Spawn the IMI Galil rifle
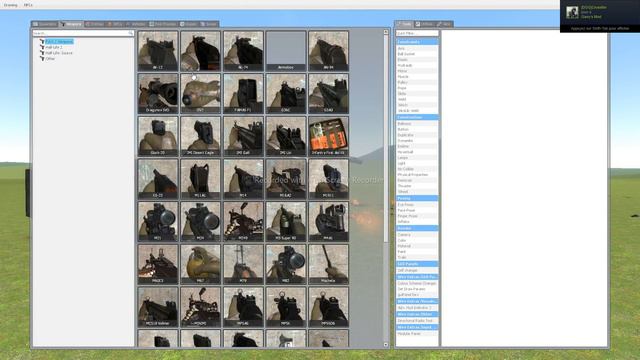The image size is (640, 360). pos(243,136)
